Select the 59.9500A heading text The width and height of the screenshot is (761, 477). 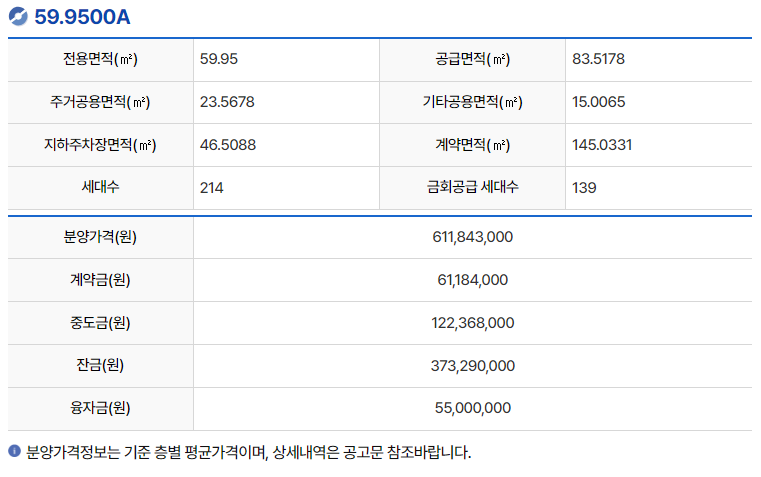(82, 17)
